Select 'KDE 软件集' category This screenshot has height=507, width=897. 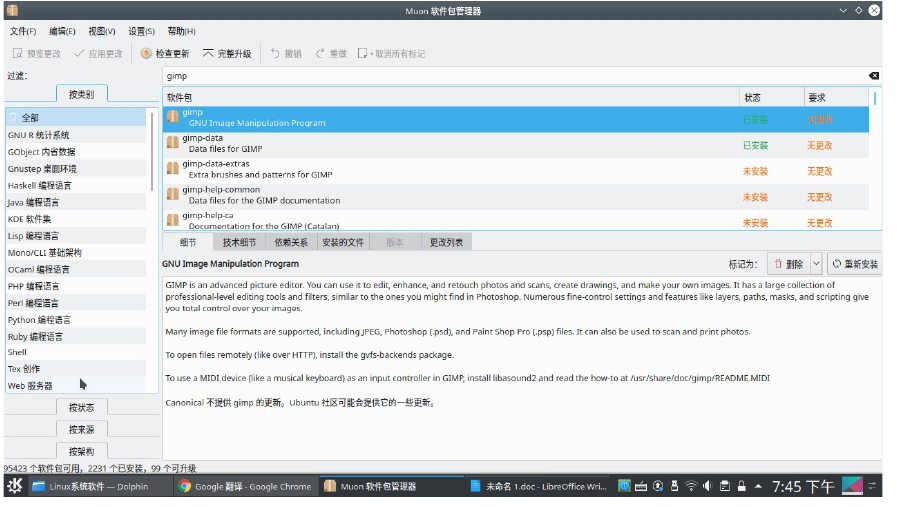[x=76, y=219]
